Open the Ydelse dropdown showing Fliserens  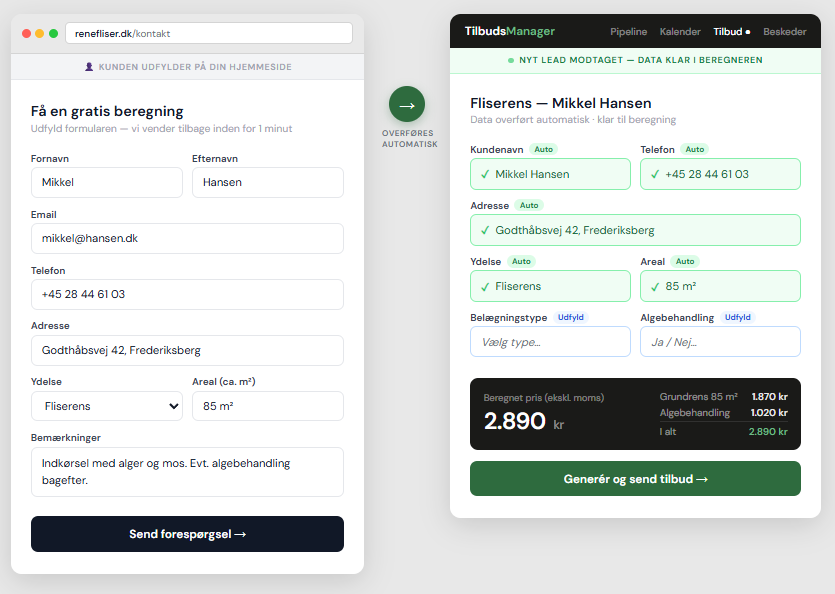point(107,406)
